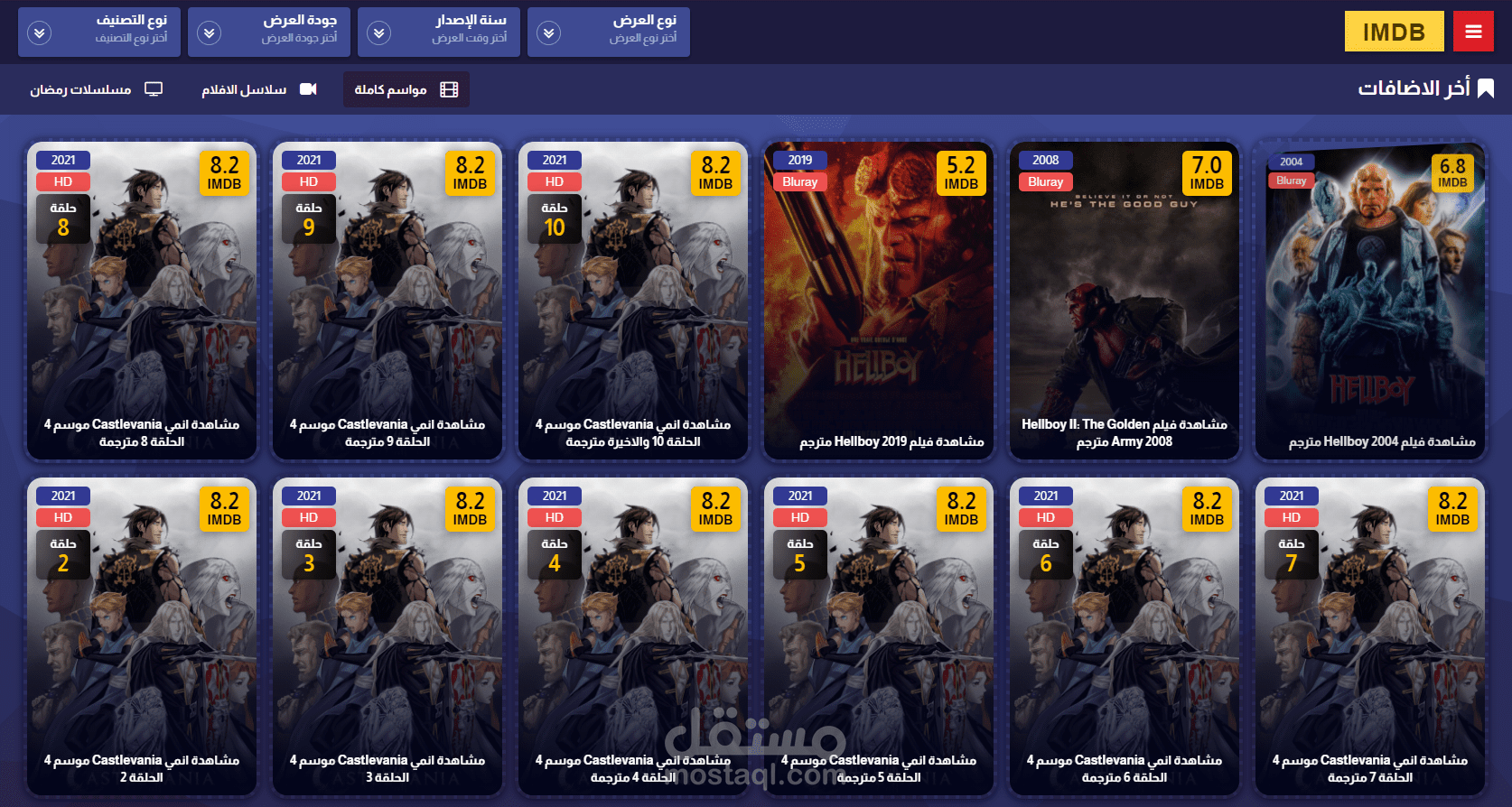Click the chevron icon on جودة العرض
Screen dimensions: 1512x807
[x=209, y=32]
